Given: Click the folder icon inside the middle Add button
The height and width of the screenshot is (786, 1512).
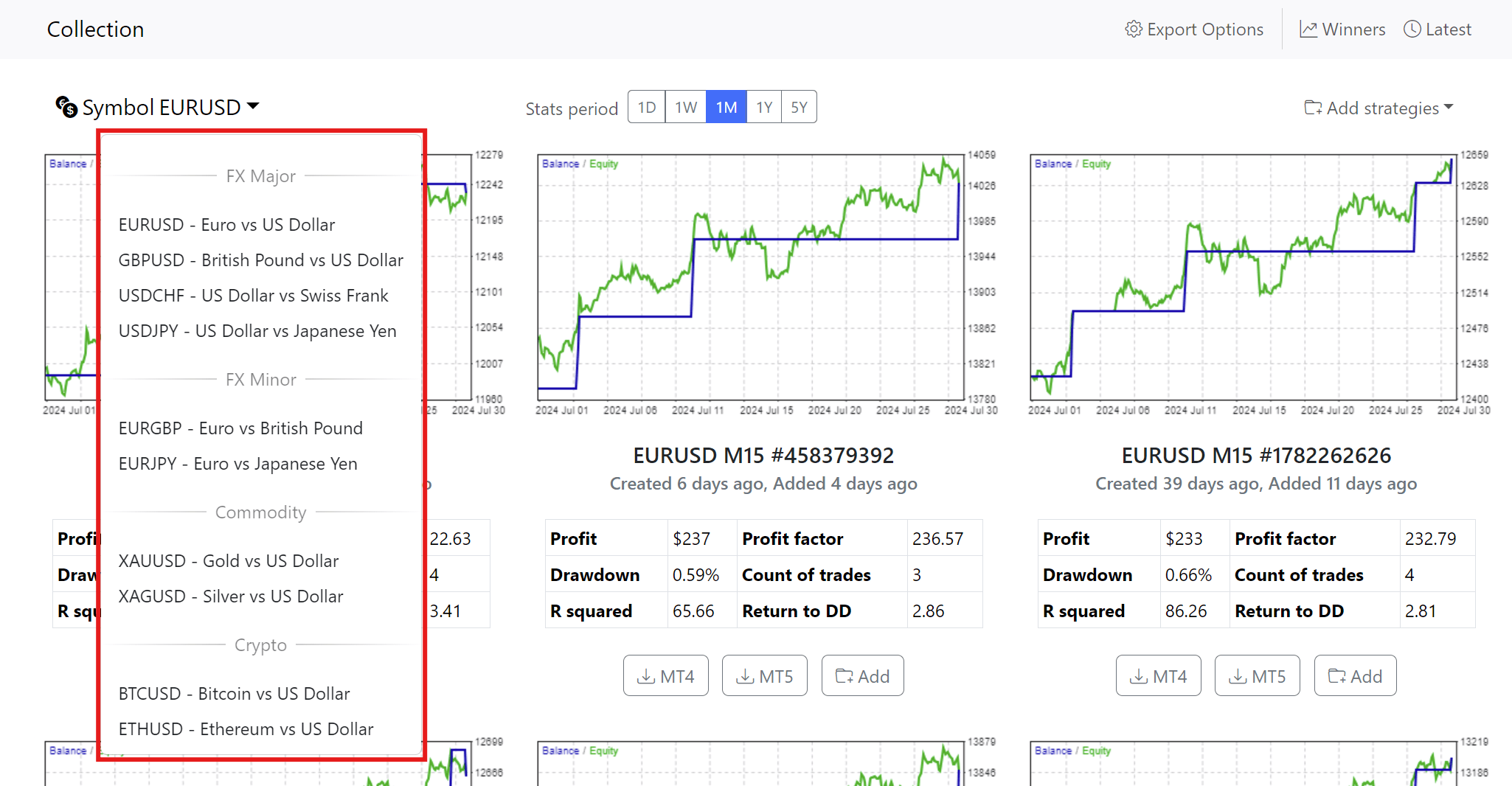Looking at the screenshot, I should 845,675.
